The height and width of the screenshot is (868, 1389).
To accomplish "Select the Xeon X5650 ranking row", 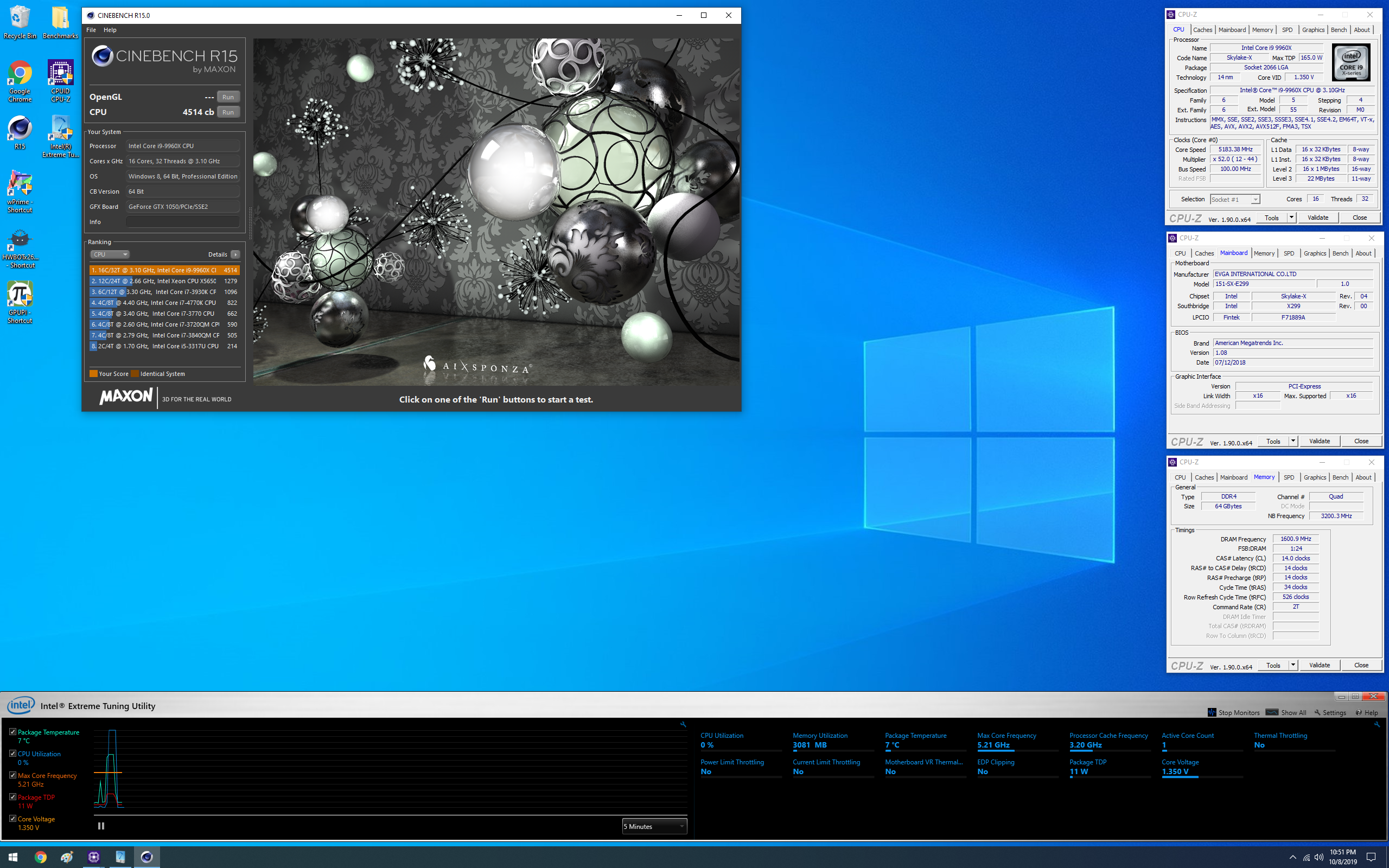I will coord(164,280).
